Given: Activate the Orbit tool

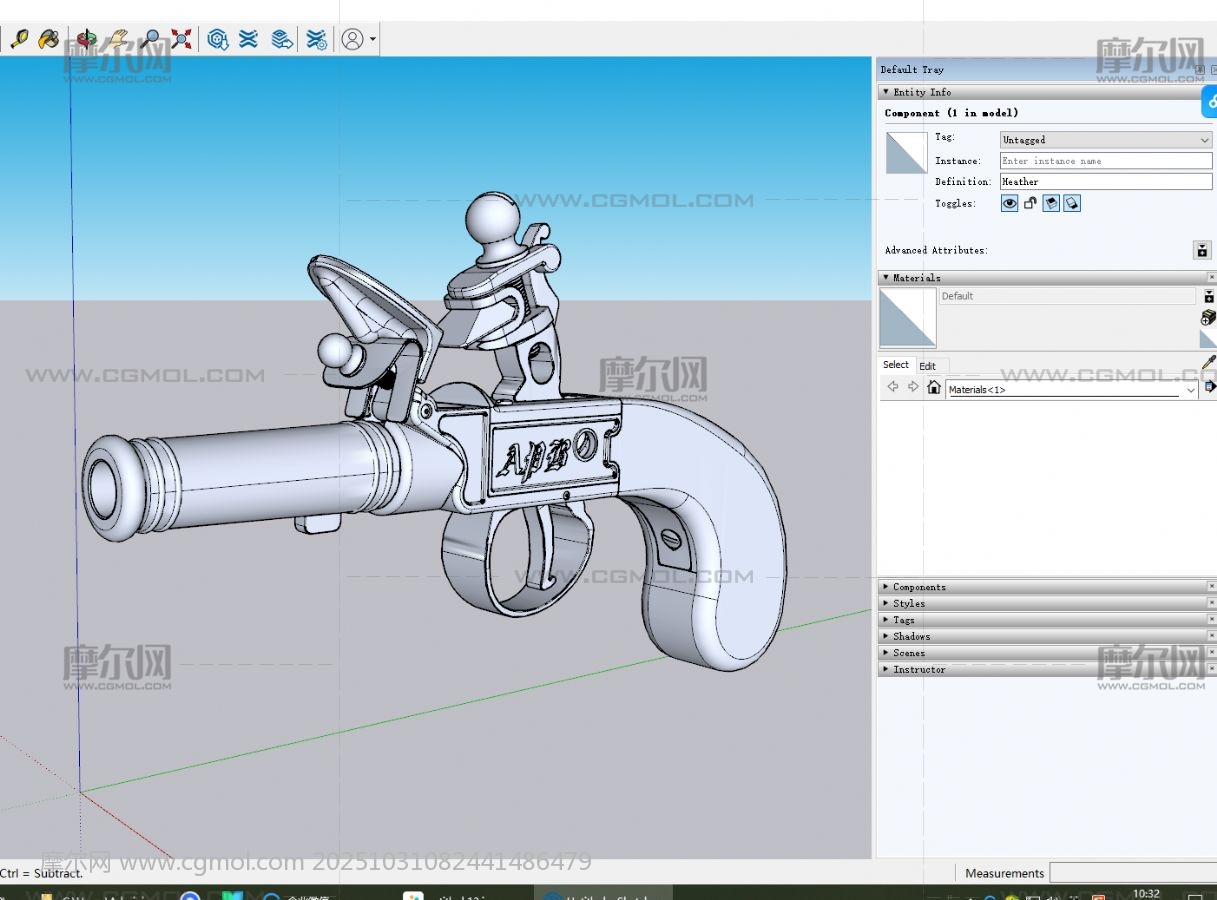Looking at the screenshot, I should (x=87, y=39).
